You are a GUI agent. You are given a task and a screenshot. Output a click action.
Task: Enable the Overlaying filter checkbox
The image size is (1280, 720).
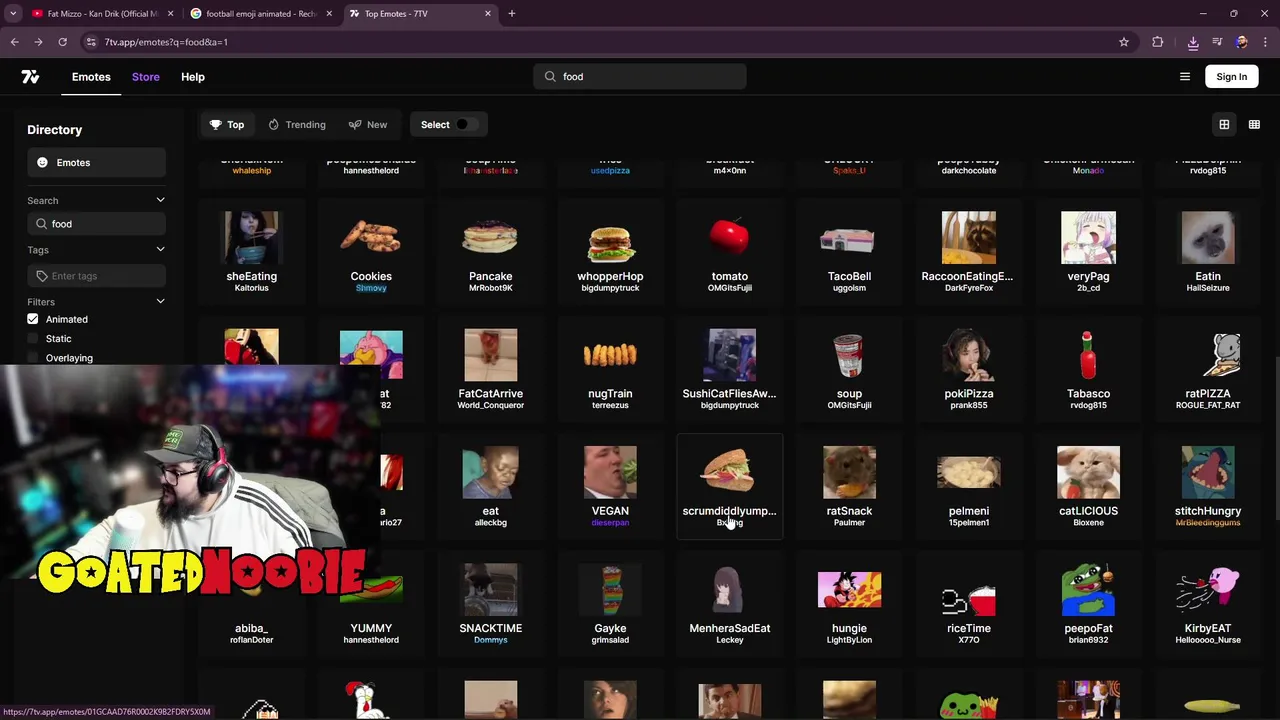coord(33,358)
